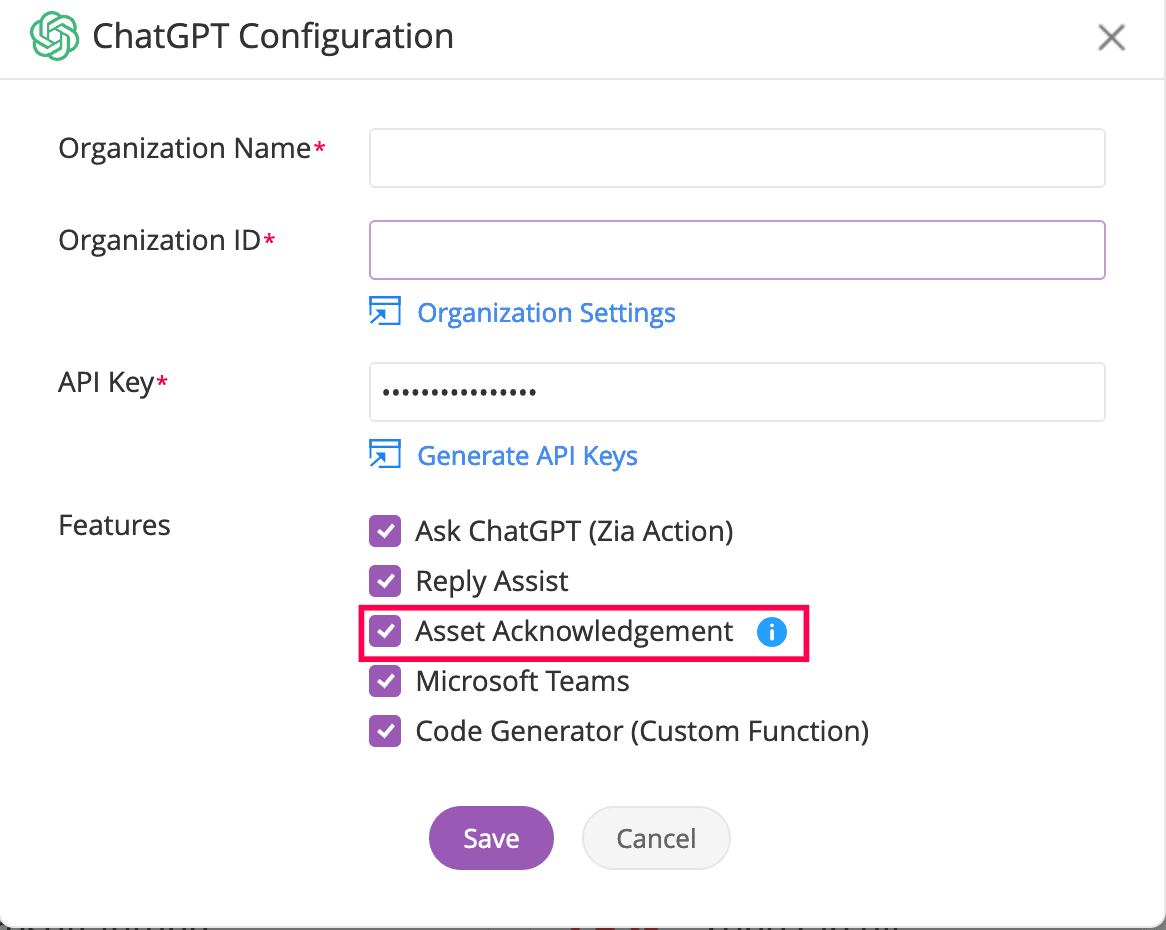
Task: Disable the Asset Acknowledgement checkbox
Action: point(385,631)
